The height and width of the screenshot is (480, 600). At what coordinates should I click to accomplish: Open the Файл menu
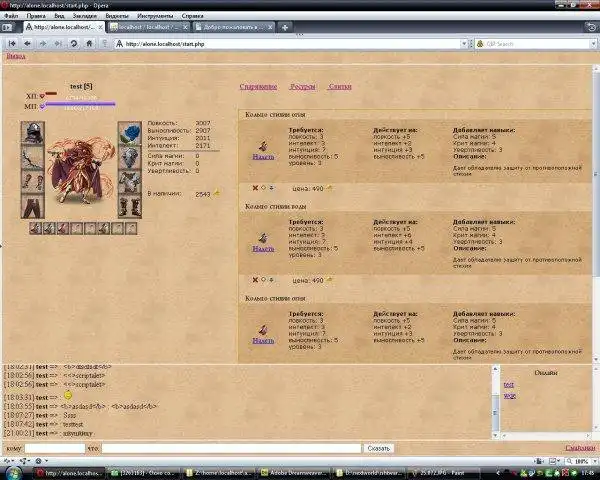(11, 16)
